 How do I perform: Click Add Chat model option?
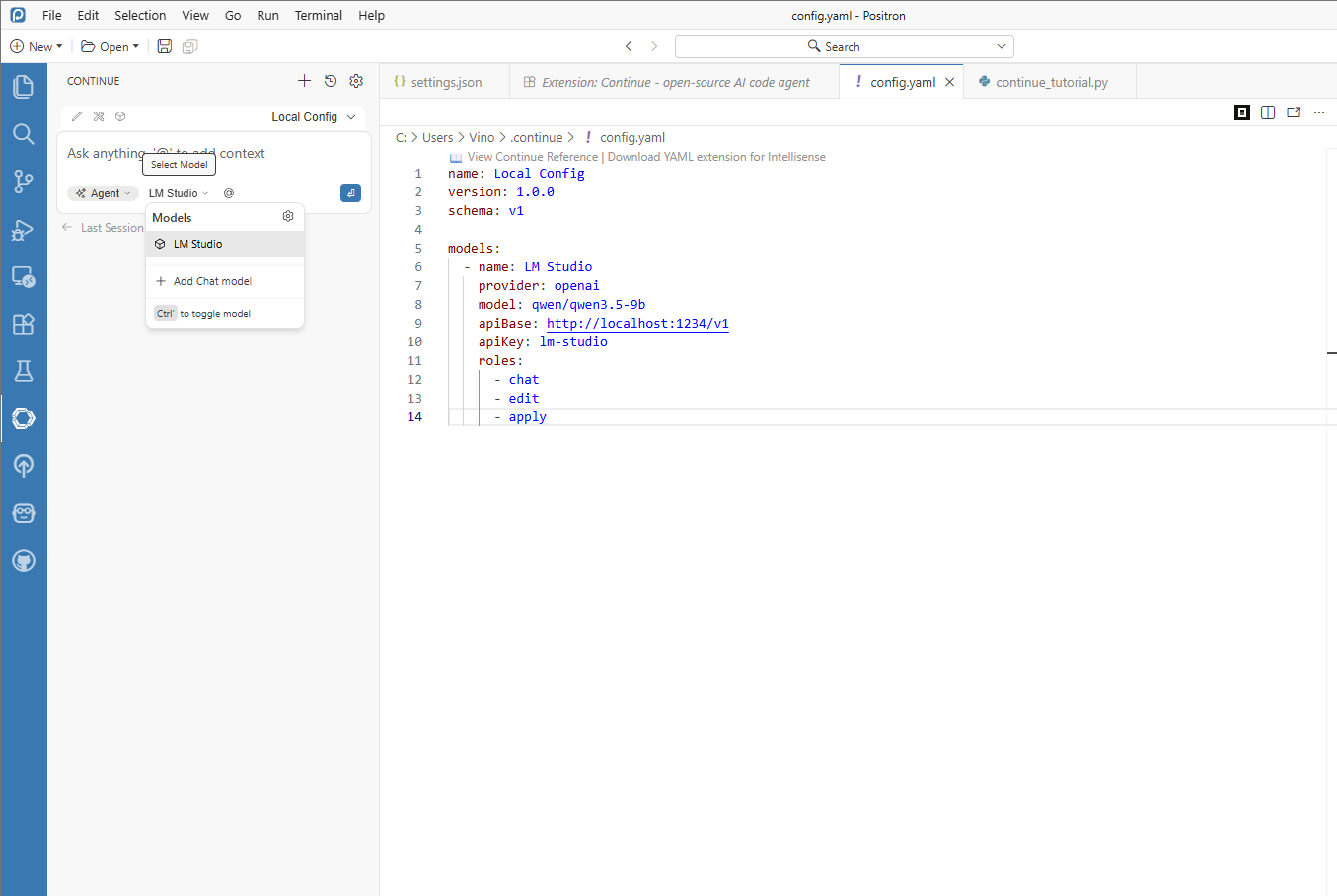tap(212, 281)
